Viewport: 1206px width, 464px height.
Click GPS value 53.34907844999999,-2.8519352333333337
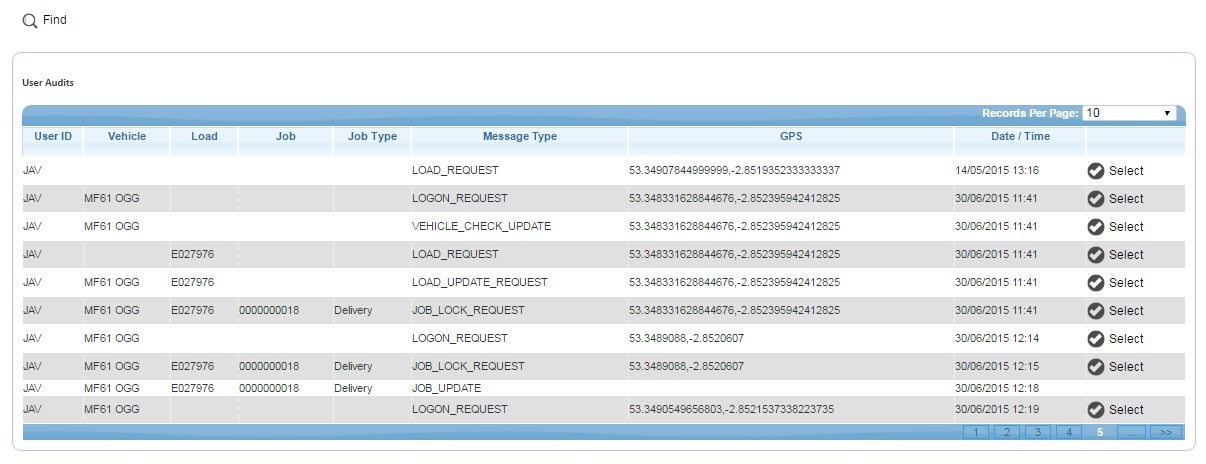point(734,171)
